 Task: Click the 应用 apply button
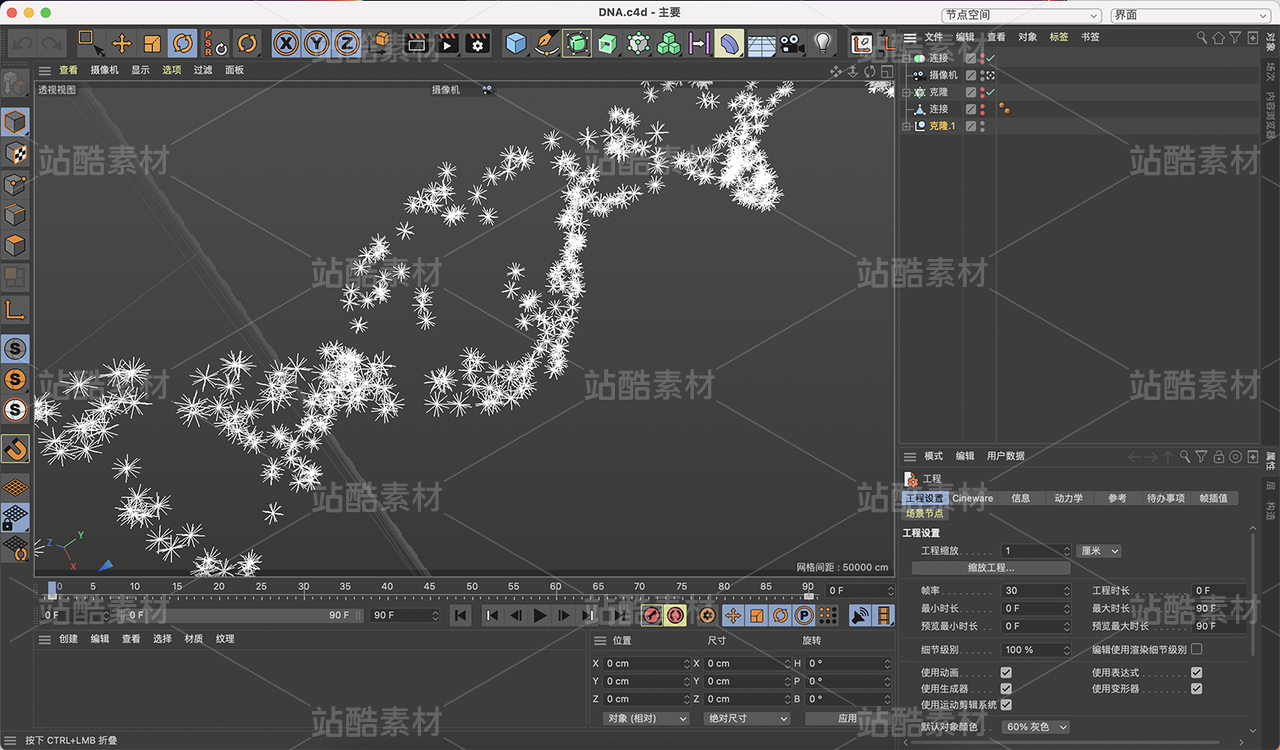(847, 718)
